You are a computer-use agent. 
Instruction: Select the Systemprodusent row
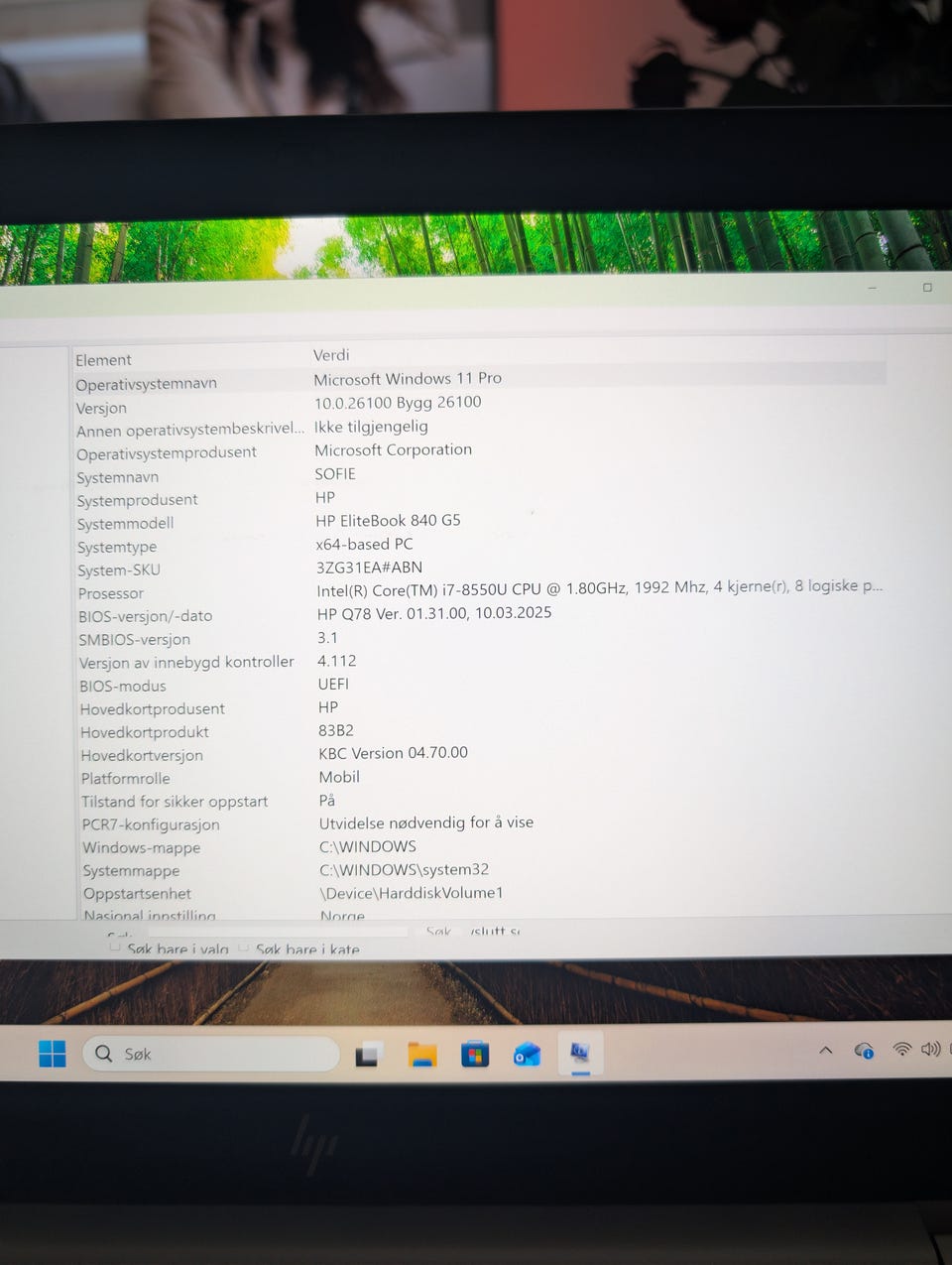tap(480, 499)
